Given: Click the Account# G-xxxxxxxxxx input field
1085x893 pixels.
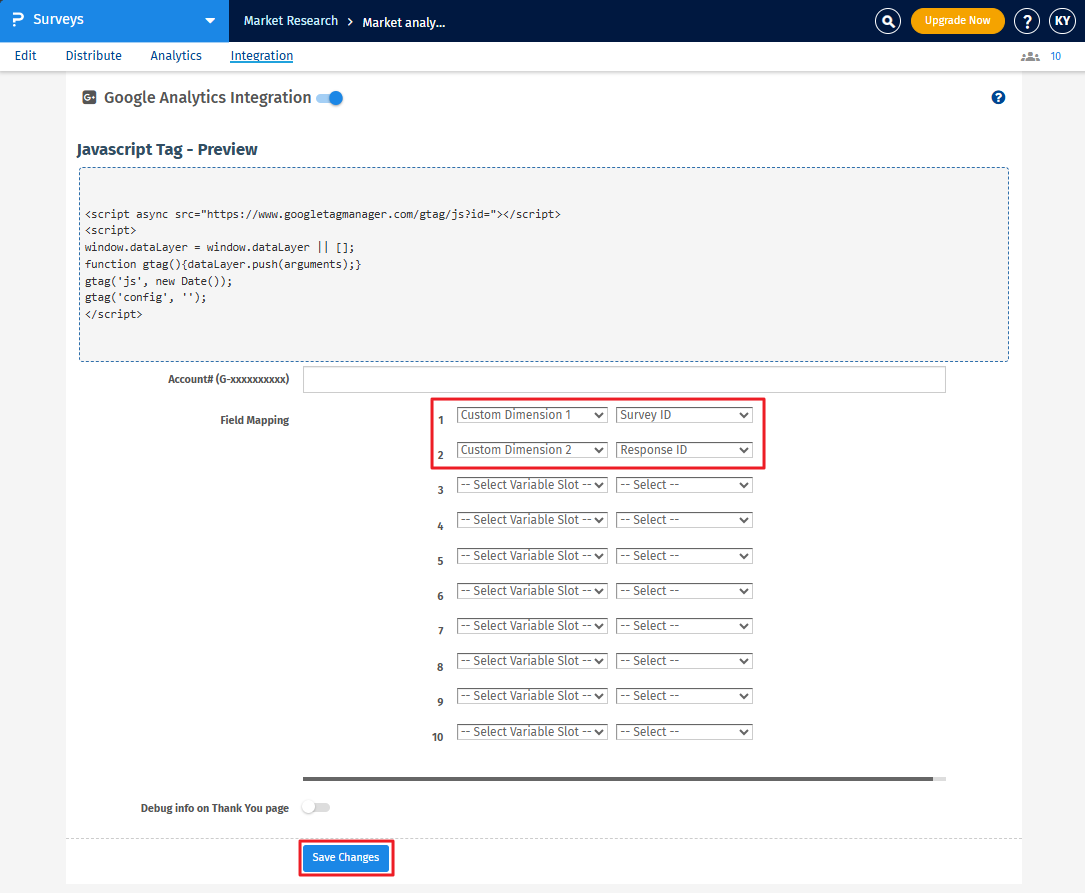Looking at the screenshot, I should [x=624, y=380].
